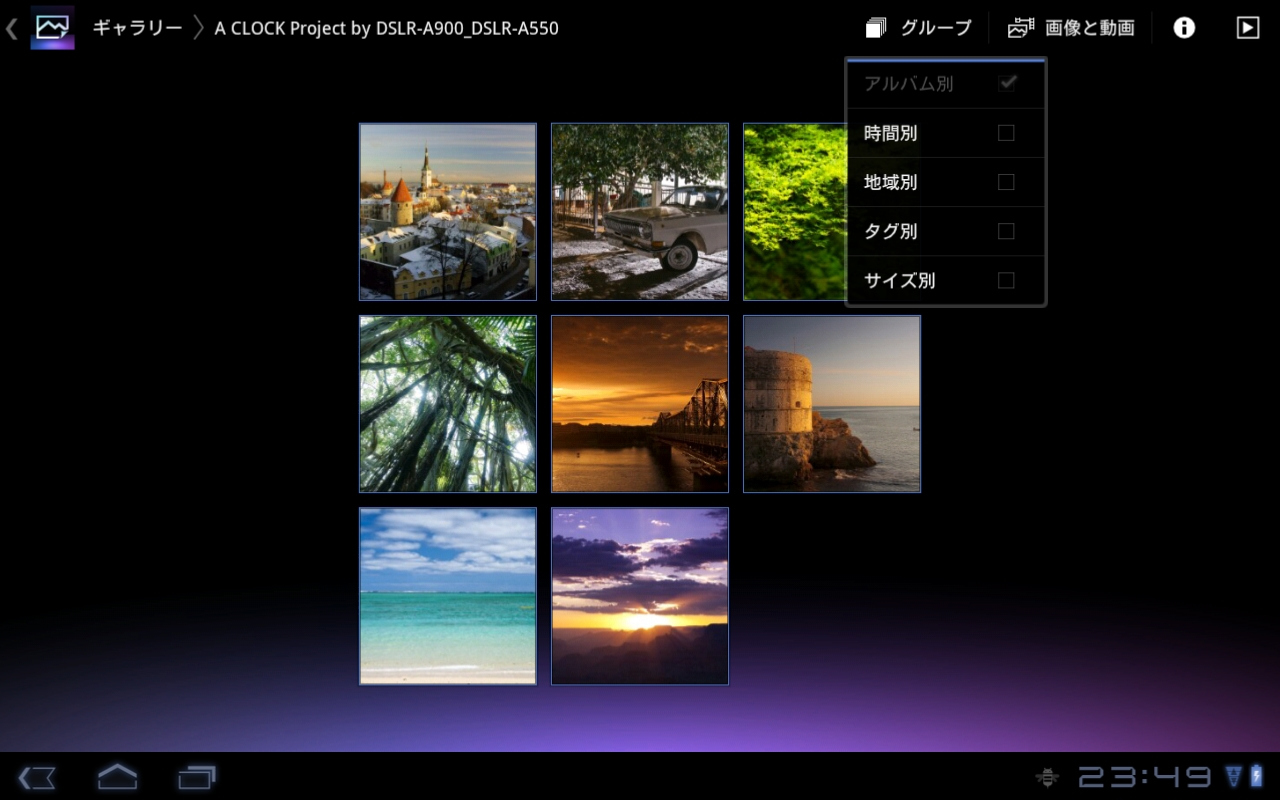The width and height of the screenshot is (1280, 800).
Task: Enable the 地域別 grouping checkbox
Action: click(x=1005, y=181)
